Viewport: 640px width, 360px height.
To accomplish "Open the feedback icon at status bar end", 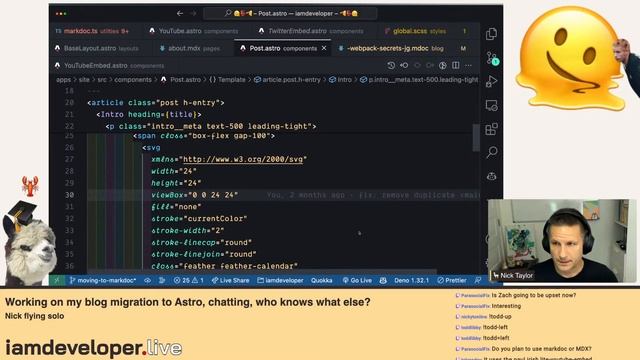I will pos(478,280).
